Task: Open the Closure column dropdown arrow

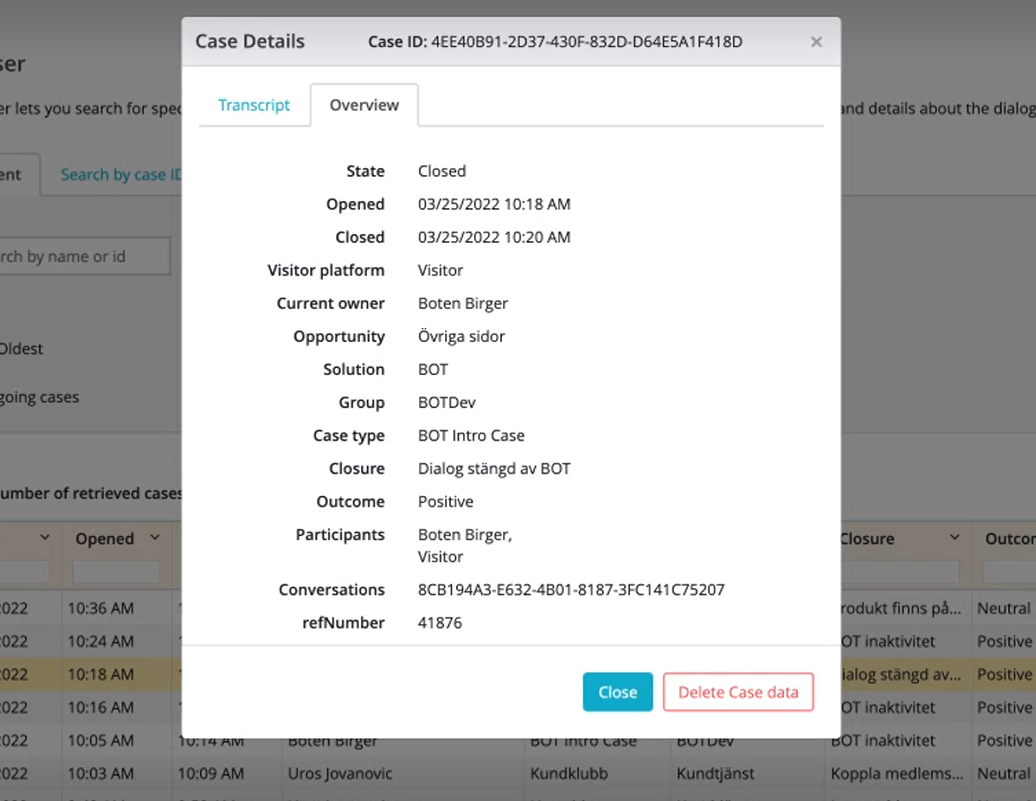Action: [955, 538]
